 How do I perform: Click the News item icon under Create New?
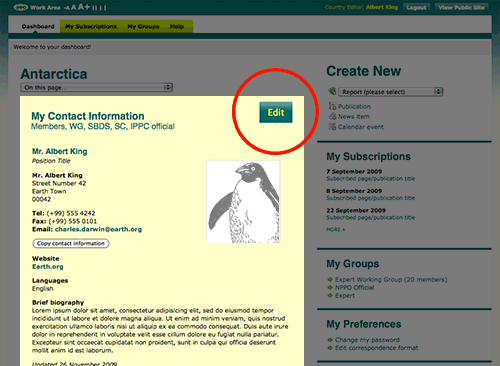tap(332, 116)
